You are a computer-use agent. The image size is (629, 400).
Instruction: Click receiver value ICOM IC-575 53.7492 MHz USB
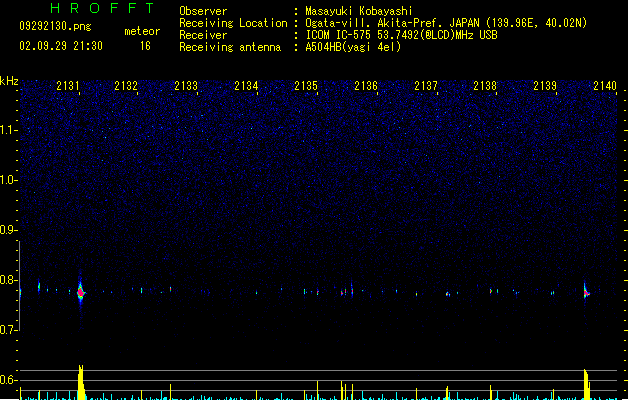(x=401, y=35)
